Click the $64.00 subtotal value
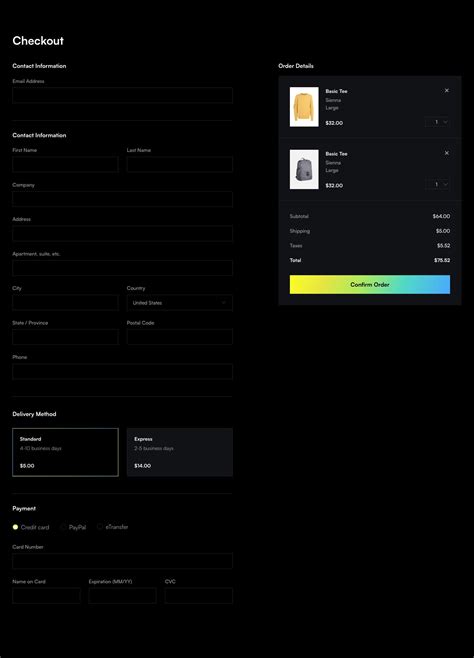This screenshot has width=474, height=658. [441, 217]
